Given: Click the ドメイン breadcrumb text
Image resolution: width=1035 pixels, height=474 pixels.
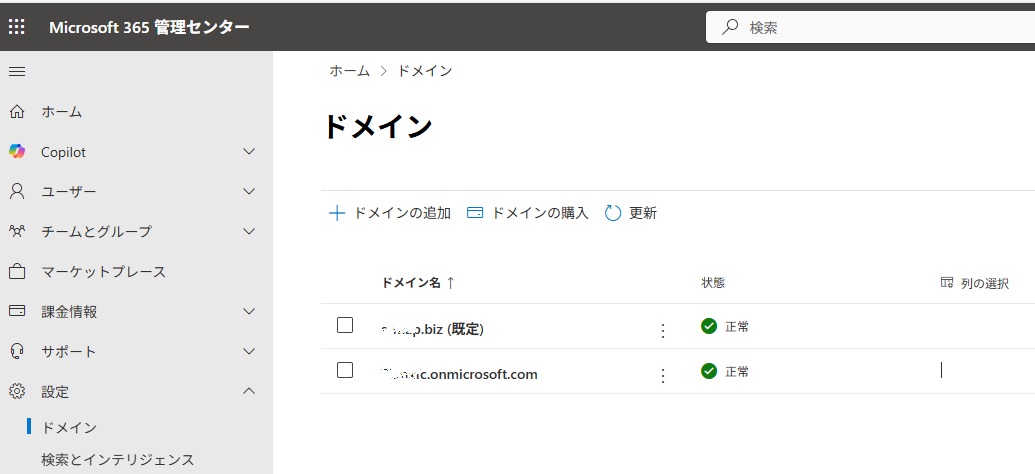Looking at the screenshot, I should point(424,71).
